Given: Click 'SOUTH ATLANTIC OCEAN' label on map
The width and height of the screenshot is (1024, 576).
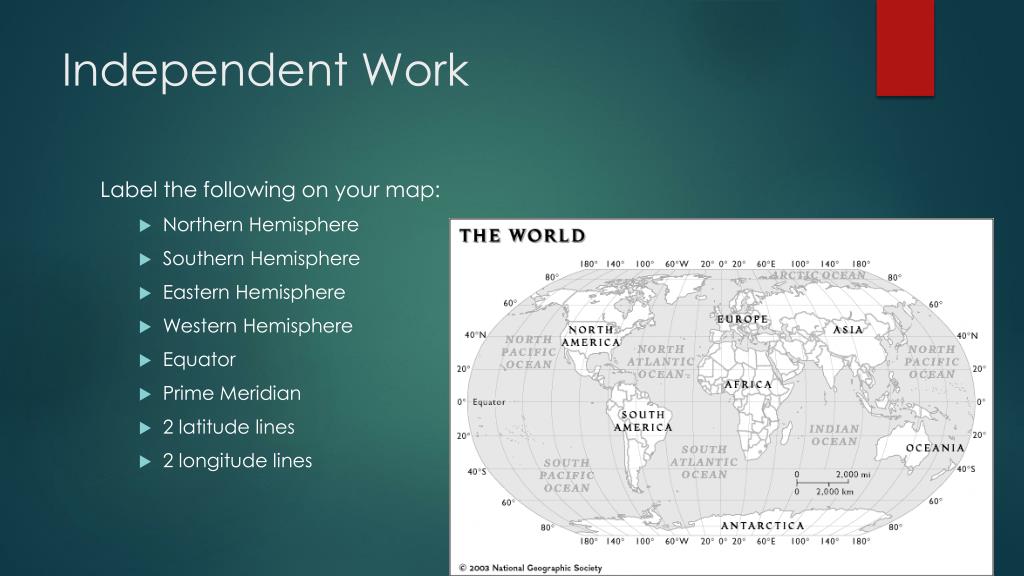Looking at the screenshot, I should tap(704, 462).
